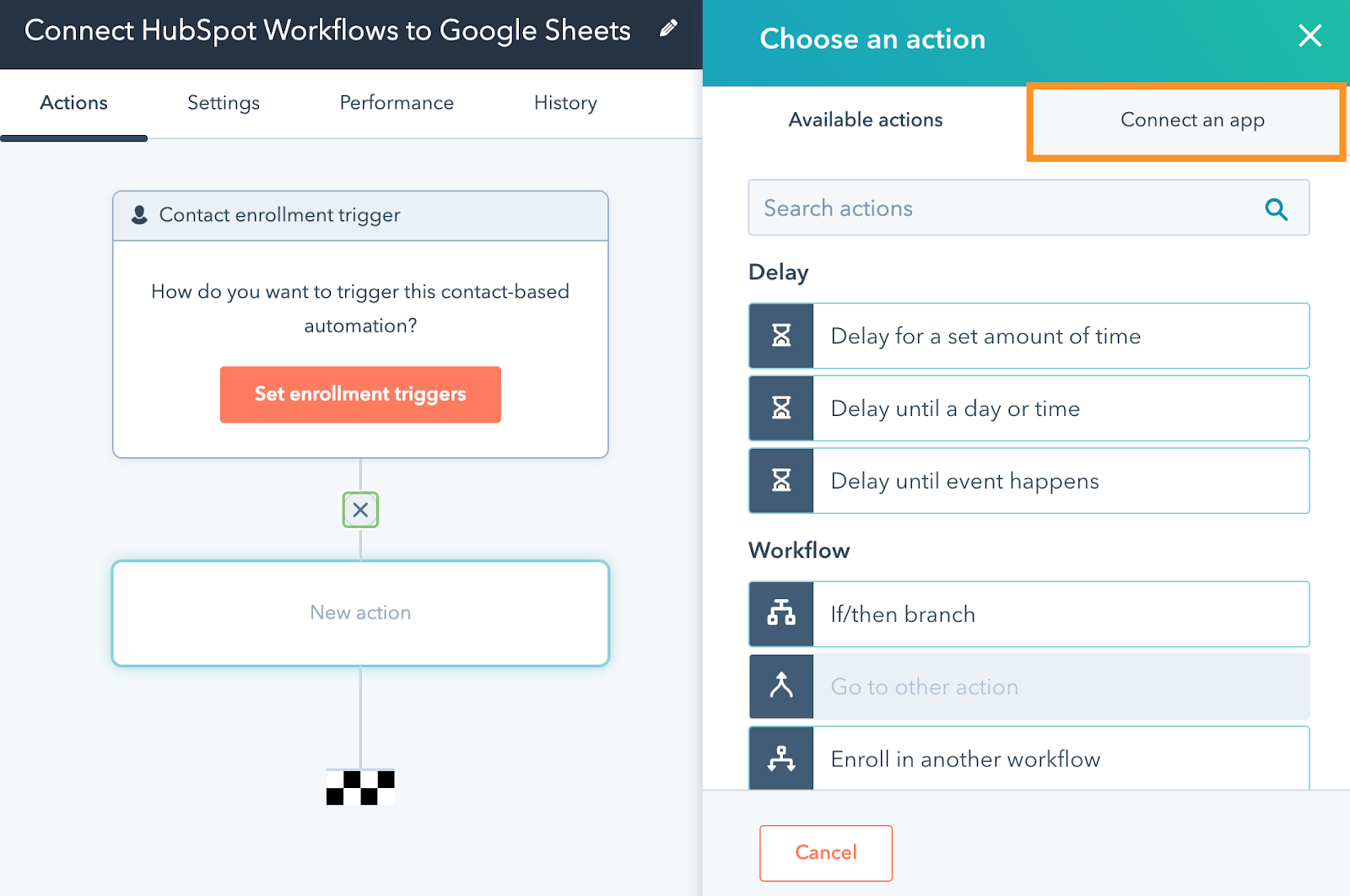The height and width of the screenshot is (896, 1350).
Task: Pick Enroll in another workflow
Action: coord(1029,758)
